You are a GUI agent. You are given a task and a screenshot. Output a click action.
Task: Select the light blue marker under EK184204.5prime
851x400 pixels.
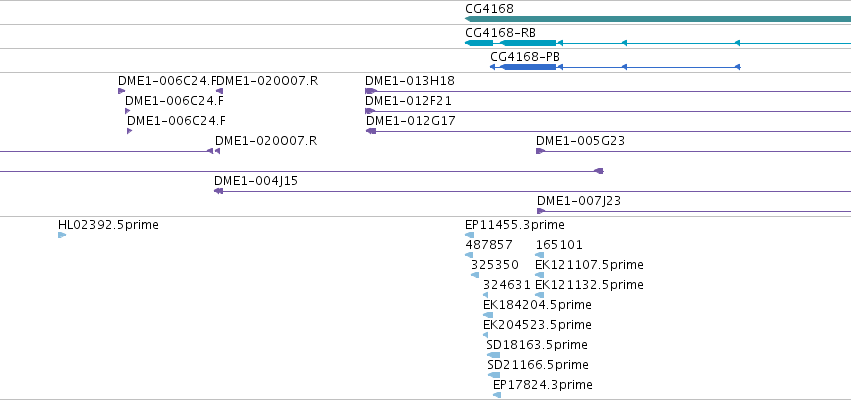tap(488, 315)
